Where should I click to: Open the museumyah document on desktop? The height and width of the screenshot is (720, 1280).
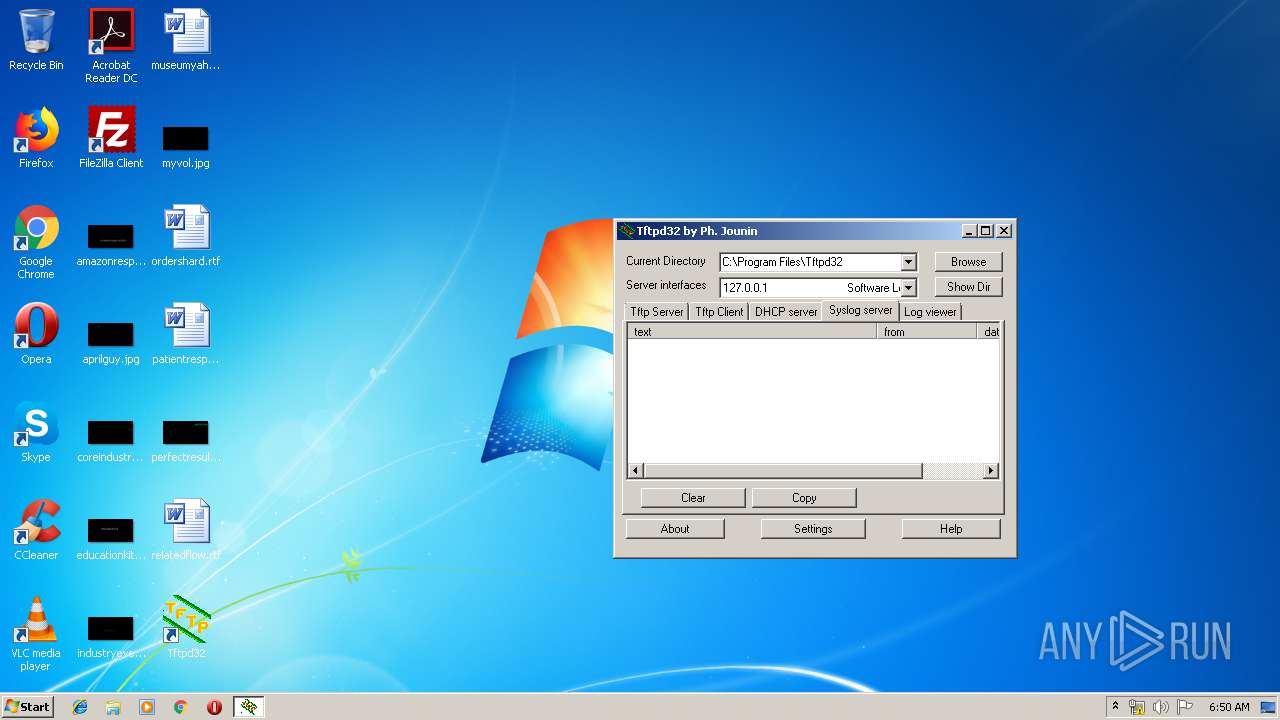pos(186,41)
